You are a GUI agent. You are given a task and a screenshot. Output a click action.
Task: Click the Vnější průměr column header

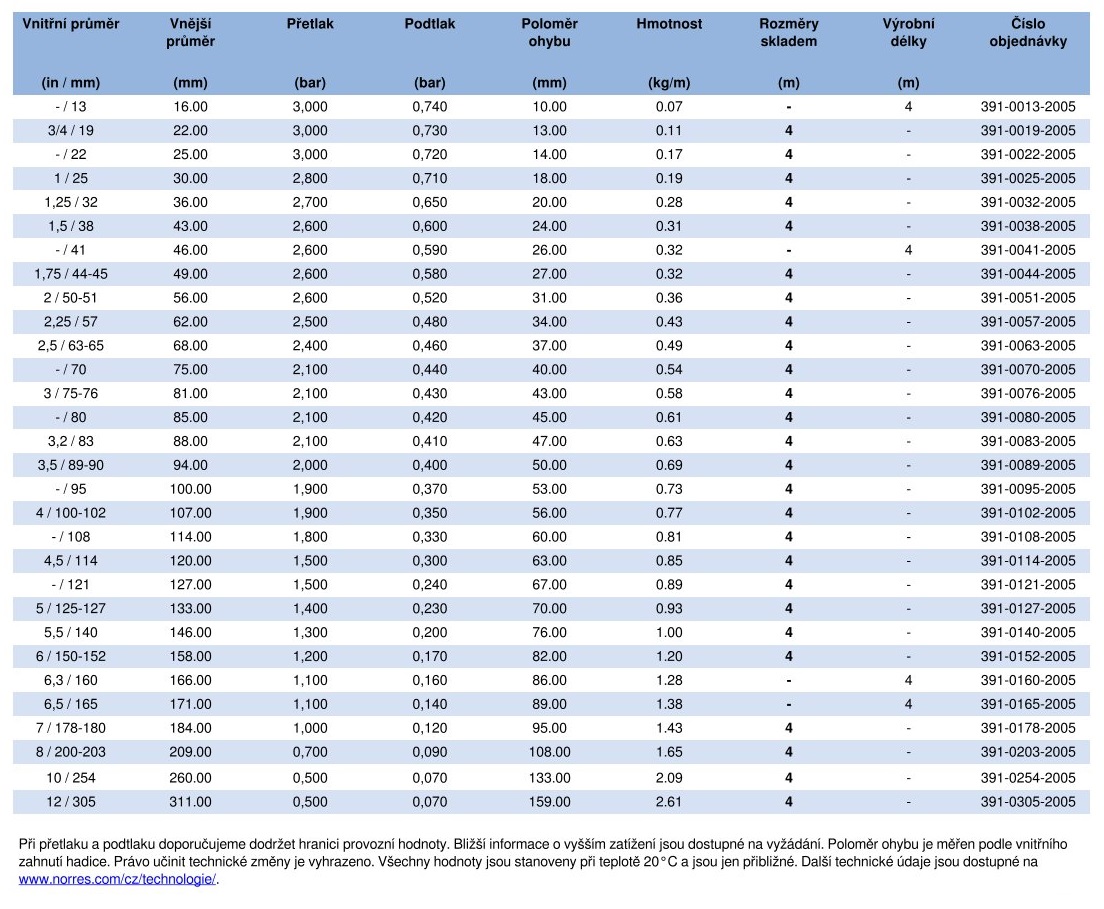tap(190, 32)
